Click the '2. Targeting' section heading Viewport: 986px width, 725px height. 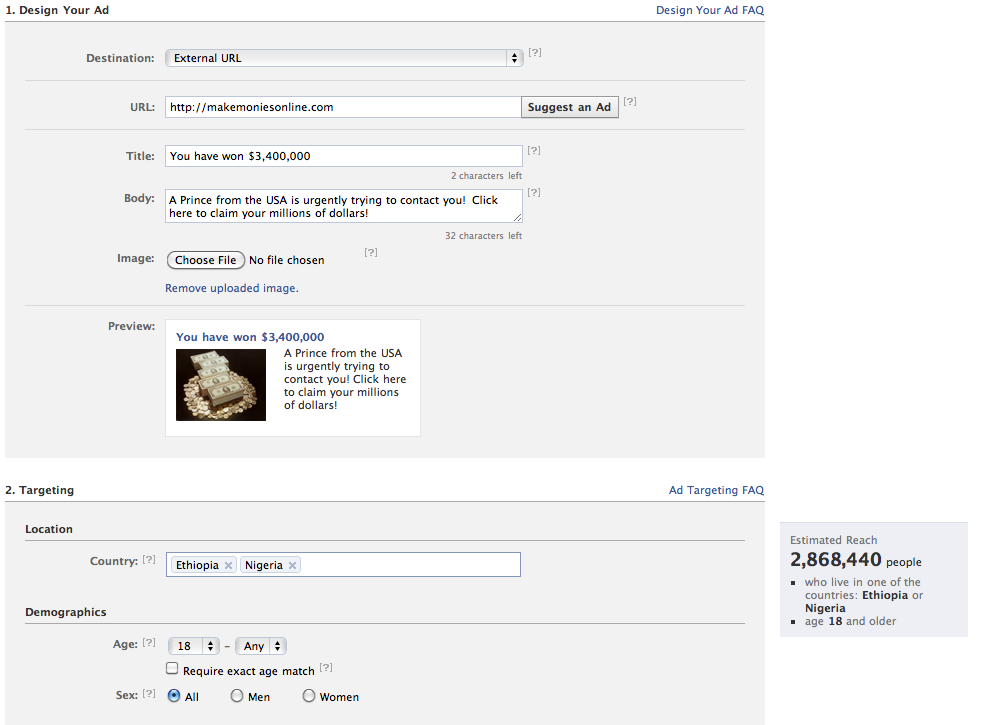pyautogui.click(x=40, y=490)
